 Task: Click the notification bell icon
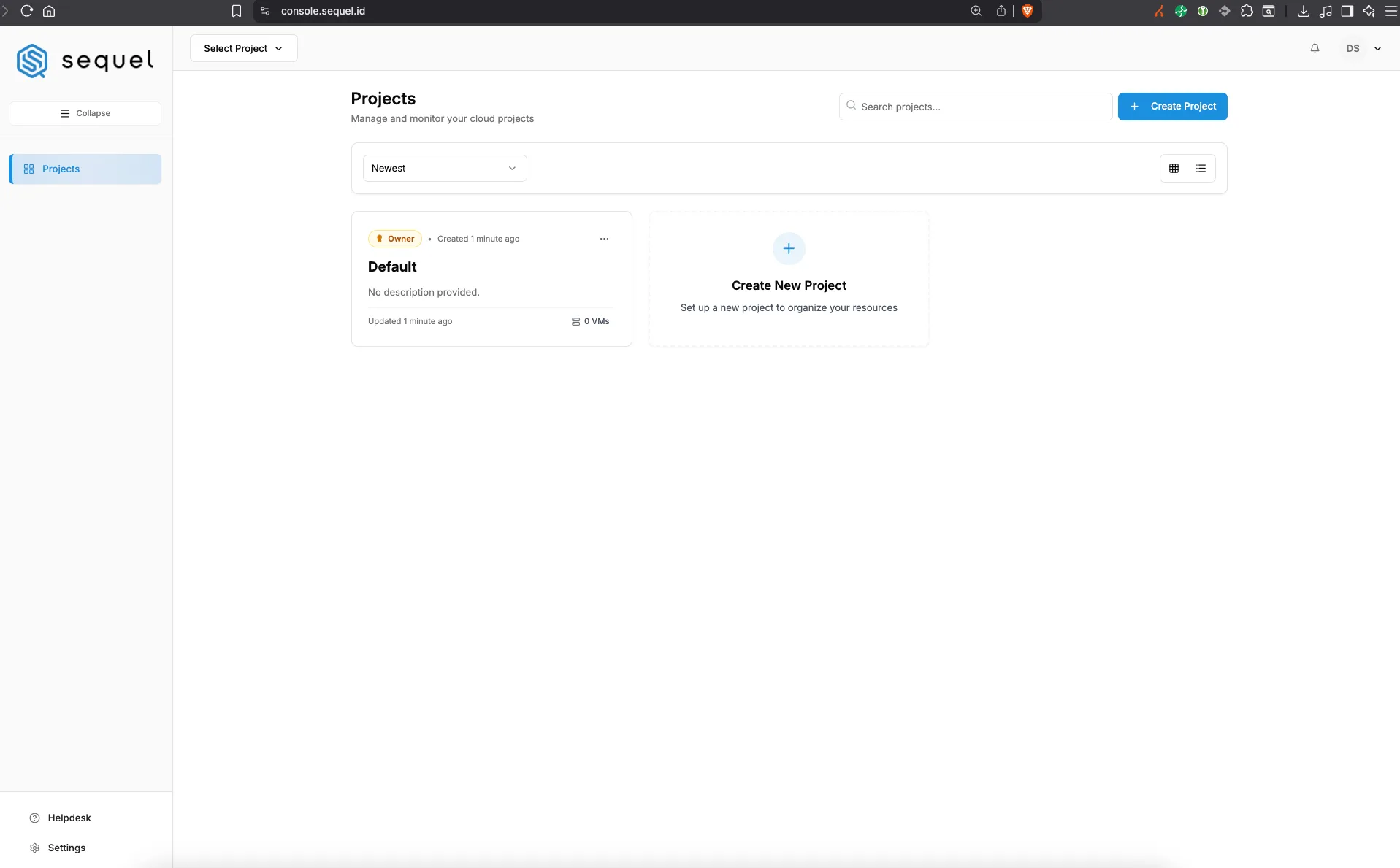(1315, 48)
